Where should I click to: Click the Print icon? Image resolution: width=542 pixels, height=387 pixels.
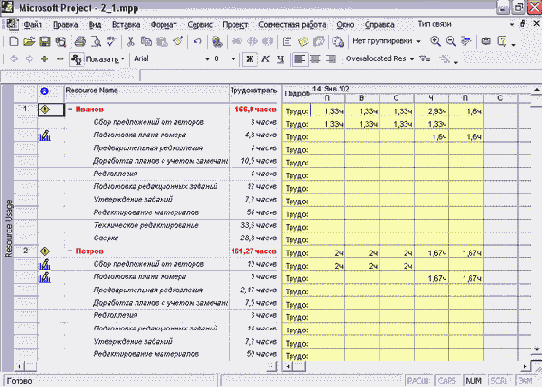click(x=80, y=42)
